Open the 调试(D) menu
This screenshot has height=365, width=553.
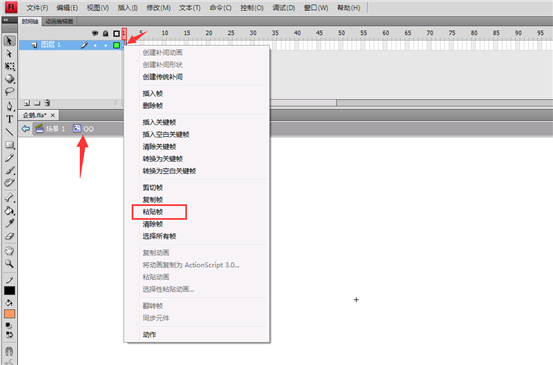pos(284,7)
